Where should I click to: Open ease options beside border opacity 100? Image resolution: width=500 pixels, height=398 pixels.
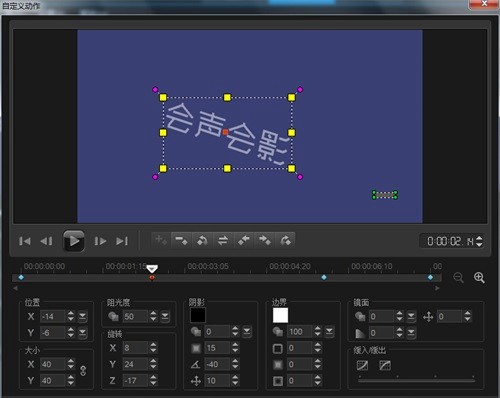329,331
